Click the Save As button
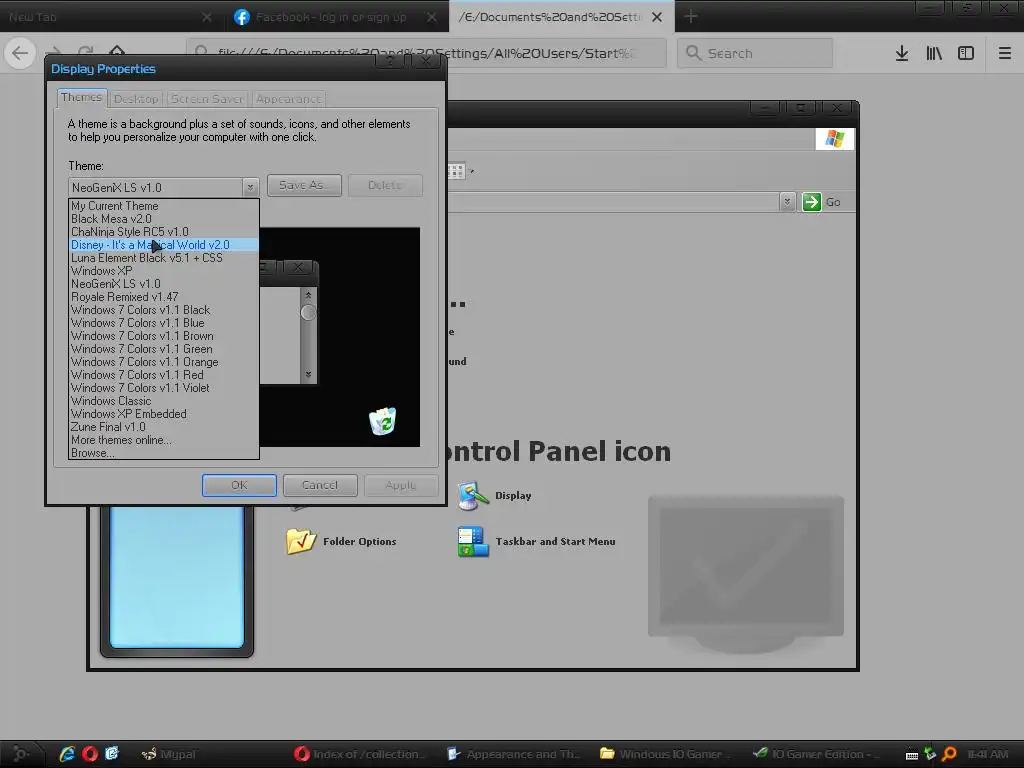This screenshot has width=1024, height=768. click(304, 185)
